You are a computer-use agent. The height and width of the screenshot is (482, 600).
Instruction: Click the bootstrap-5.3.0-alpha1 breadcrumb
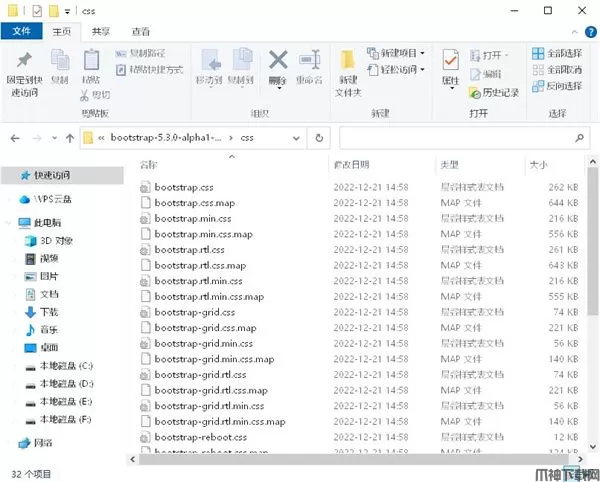166,138
